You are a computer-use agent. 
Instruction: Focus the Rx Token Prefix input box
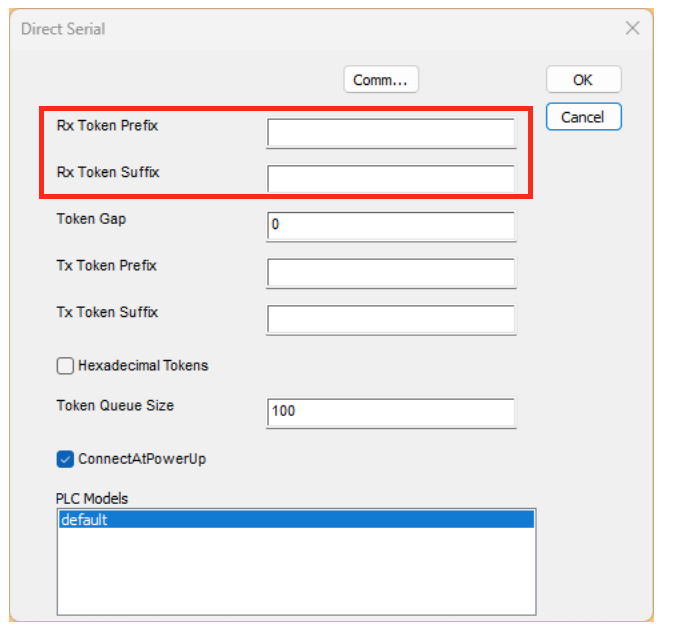[391, 133]
